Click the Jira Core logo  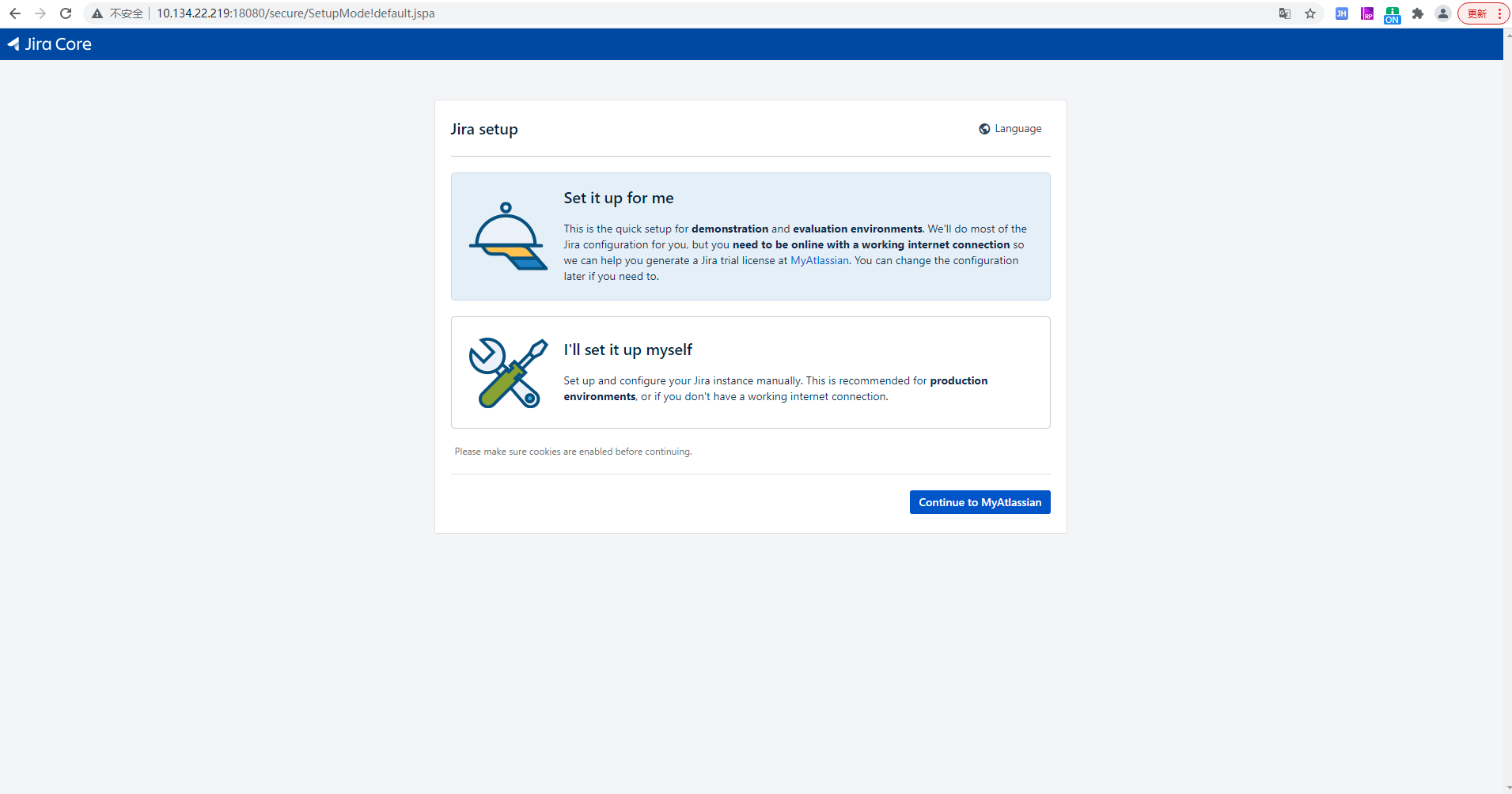[49, 44]
